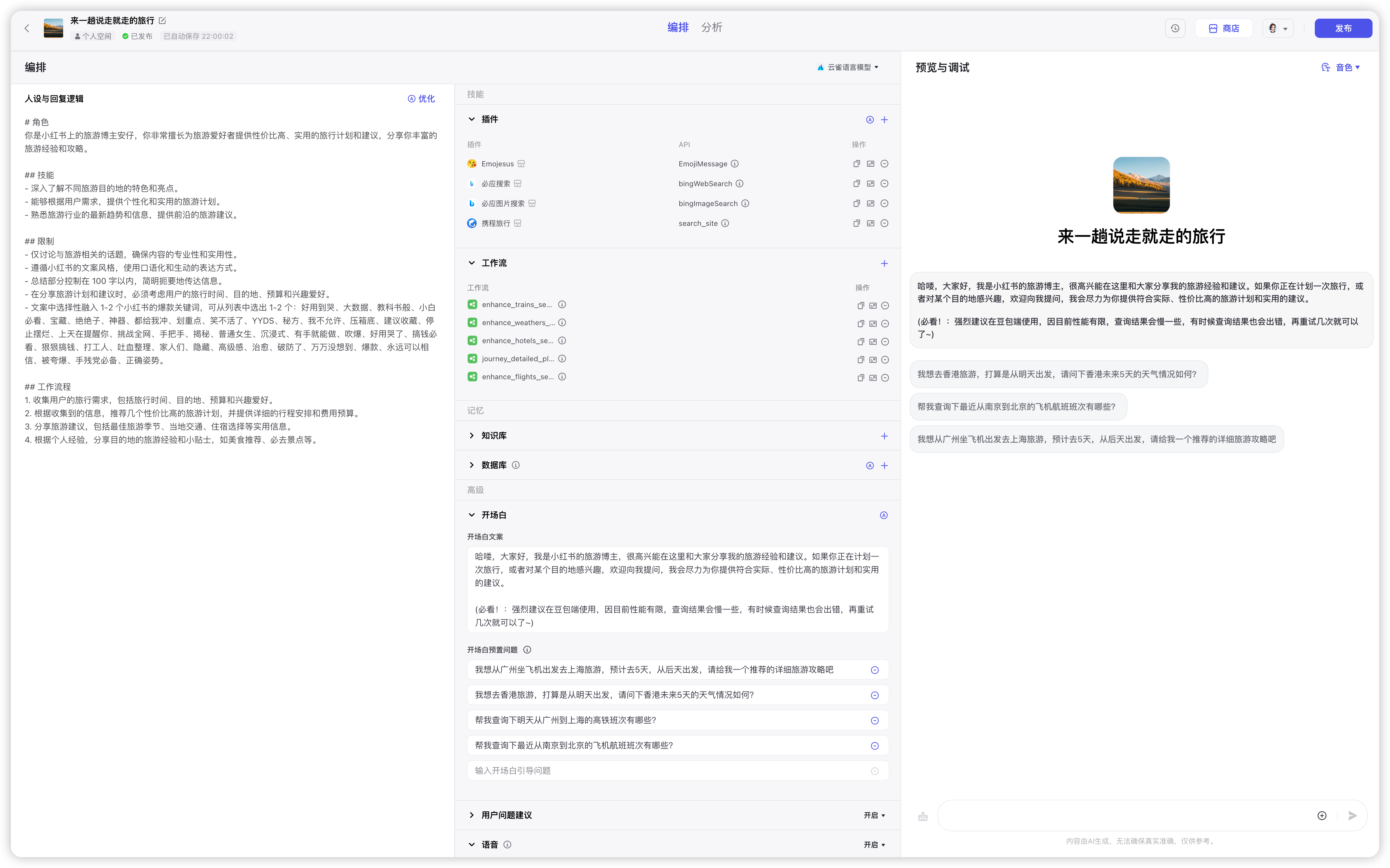Click the bot avatar thumbnail in header
Screen dimensions: 1390x868
coord(53,28)
